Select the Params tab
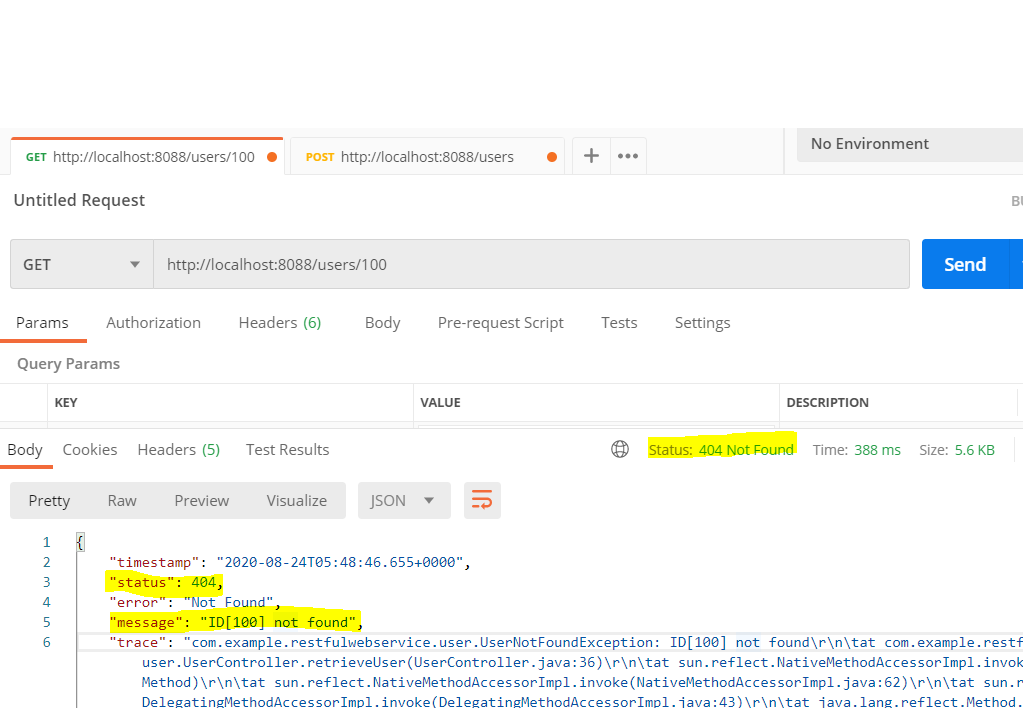This screenshot has width=1023, height=708. tap(42, 322)
